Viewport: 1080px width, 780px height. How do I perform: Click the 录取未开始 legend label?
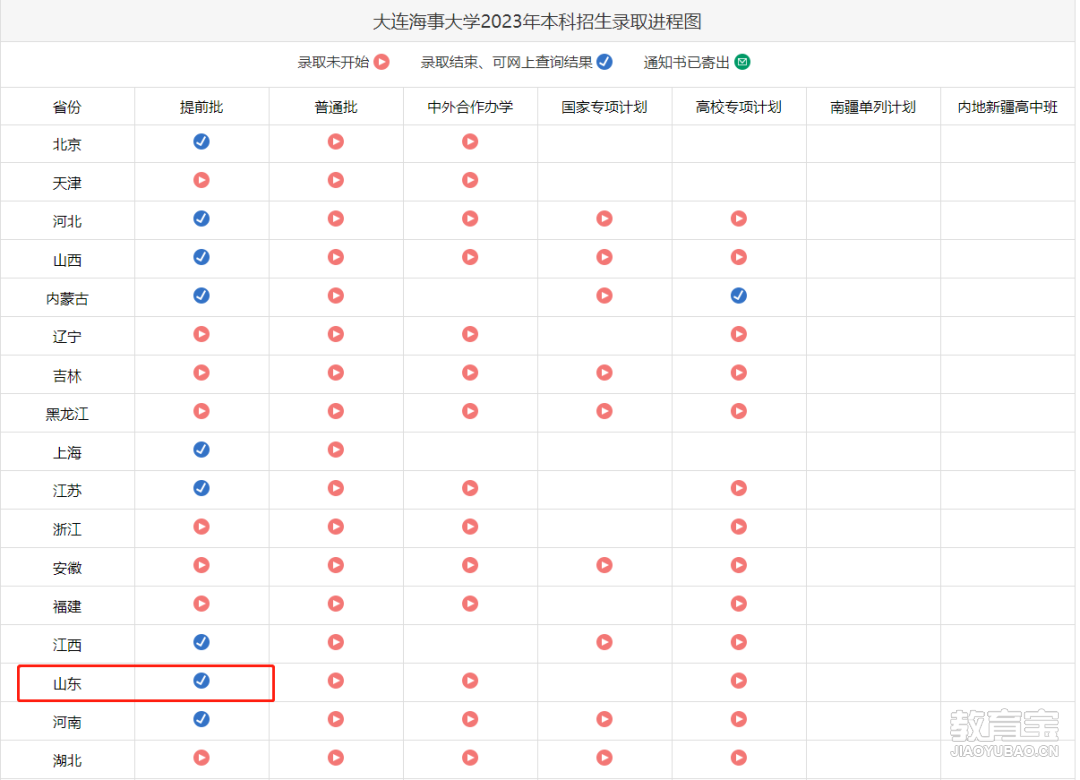tap(333, 62)
